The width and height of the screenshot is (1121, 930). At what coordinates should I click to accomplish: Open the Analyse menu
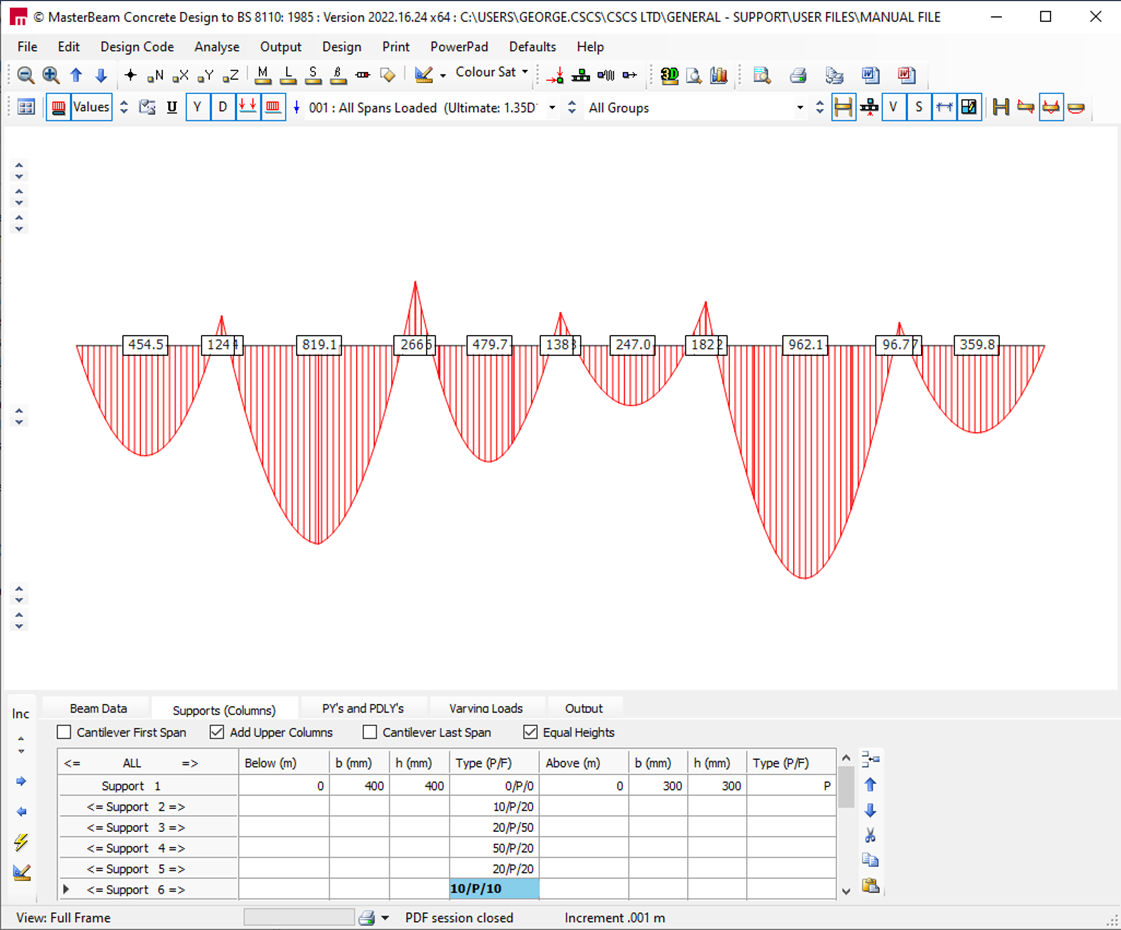click(216, 47)
